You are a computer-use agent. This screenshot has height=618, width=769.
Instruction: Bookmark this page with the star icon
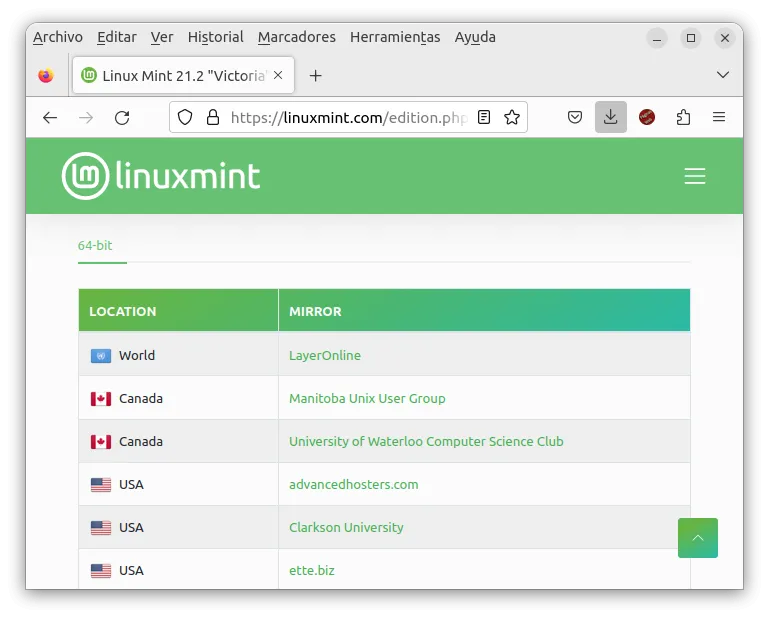[512, 117]
